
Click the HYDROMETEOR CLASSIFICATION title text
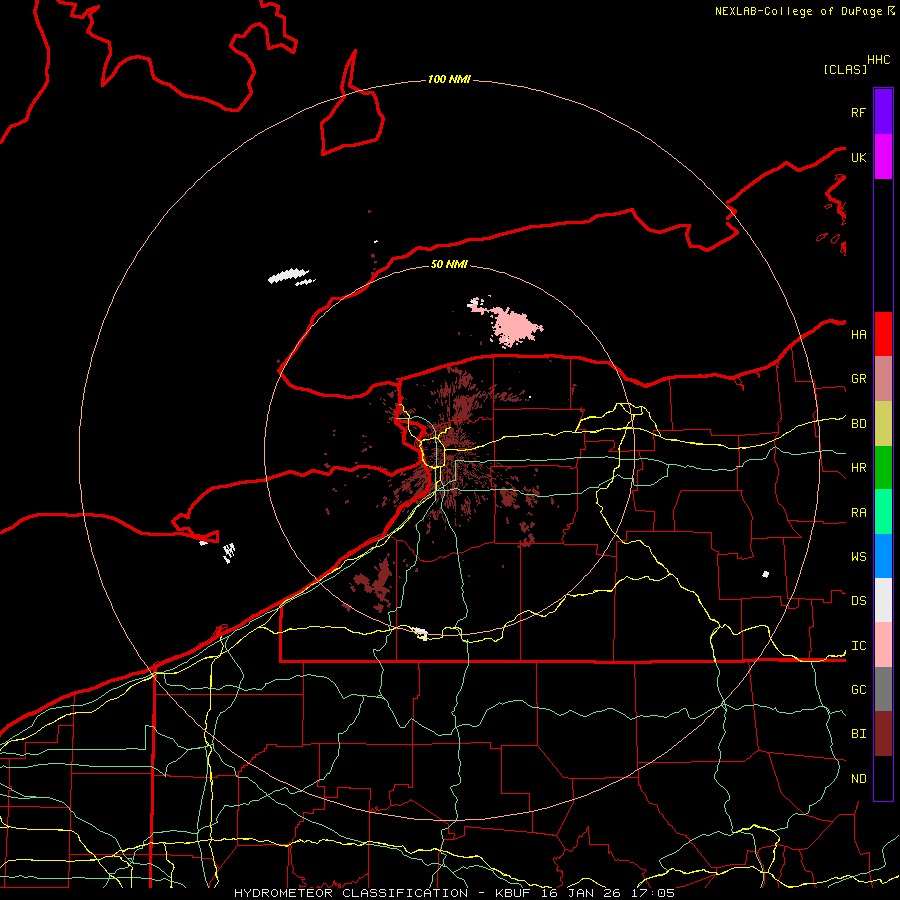click(x=351, y=893)
